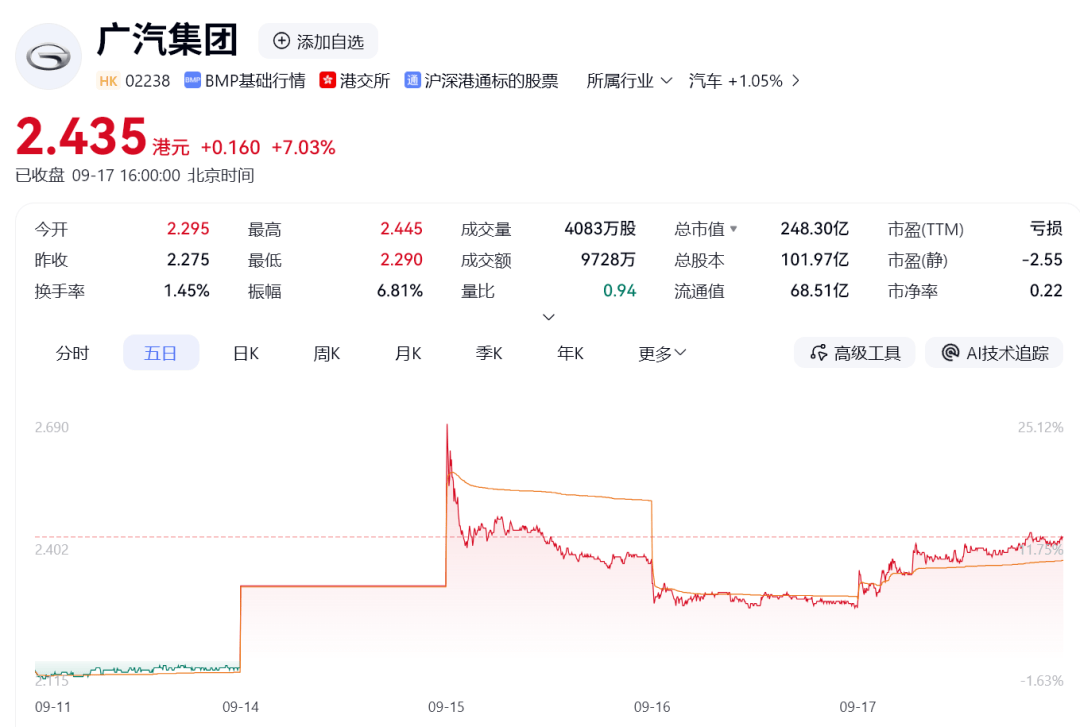1080x727 pixels.
Task: Click the HK market badge icon
Action: click(108, 81)
